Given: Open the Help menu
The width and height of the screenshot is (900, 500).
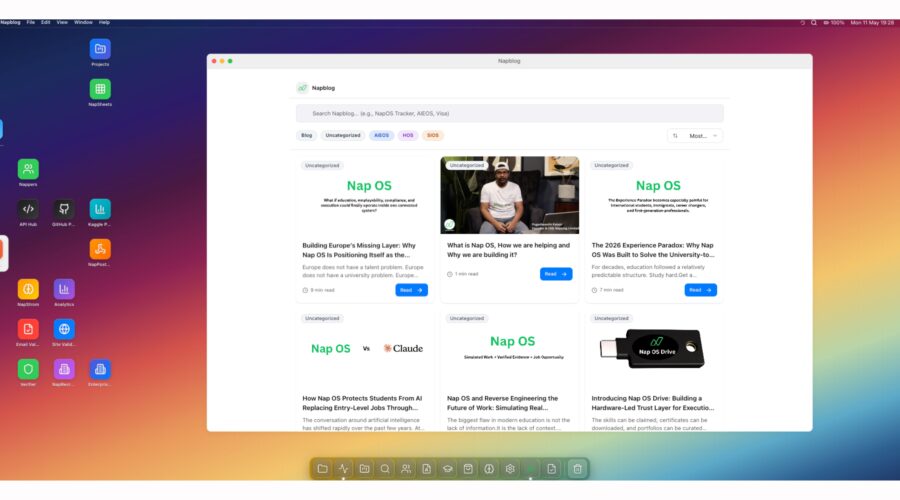Looking at the screenshot, I should [x=104, y=22].
